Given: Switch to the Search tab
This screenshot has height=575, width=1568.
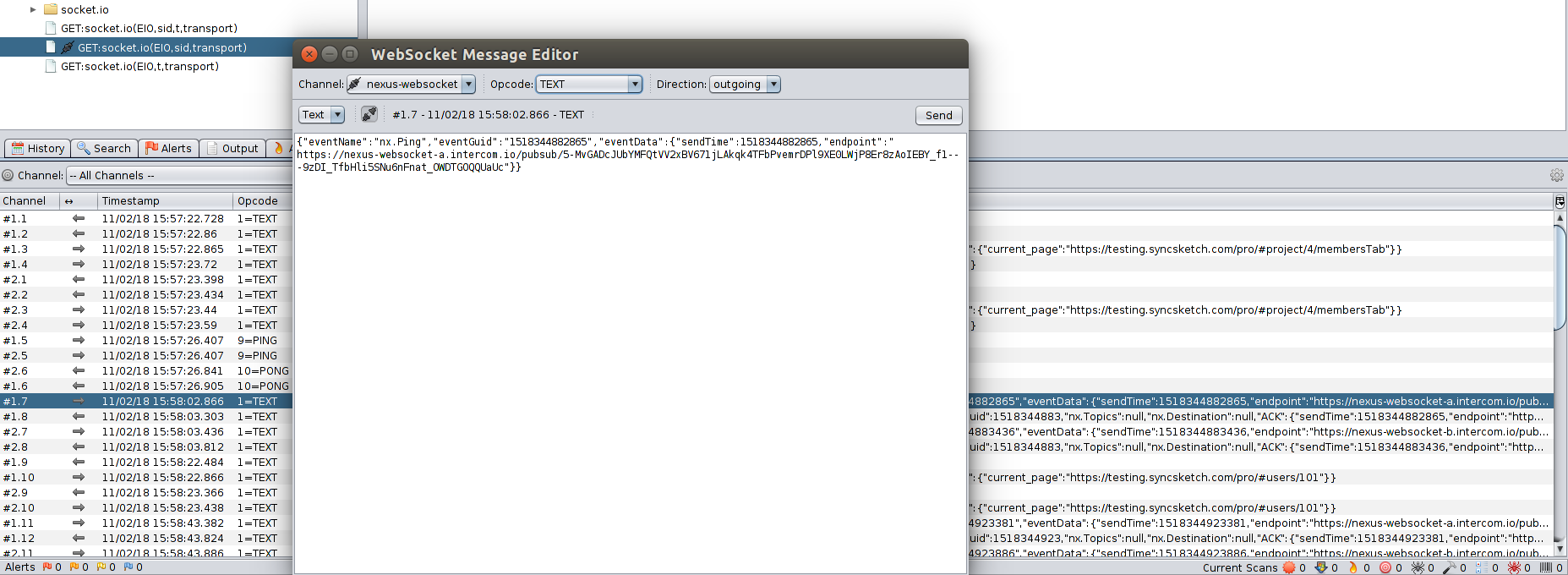Looking at the screenshot, I should (104, 148).
